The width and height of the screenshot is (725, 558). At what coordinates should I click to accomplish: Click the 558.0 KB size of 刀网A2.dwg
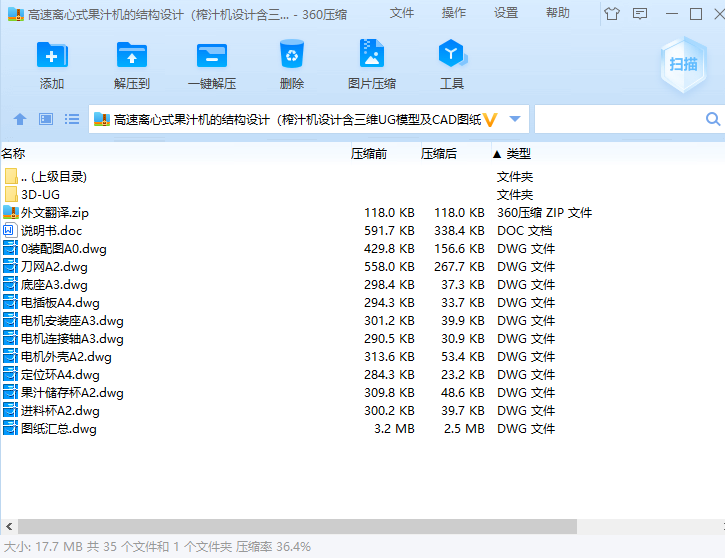click(389, 266)
